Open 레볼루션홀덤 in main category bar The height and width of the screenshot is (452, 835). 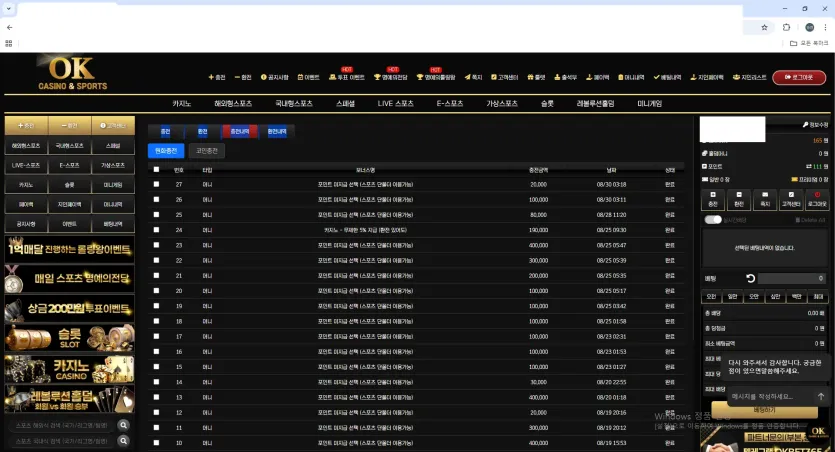pyautogui.click(x=595, y=103)
